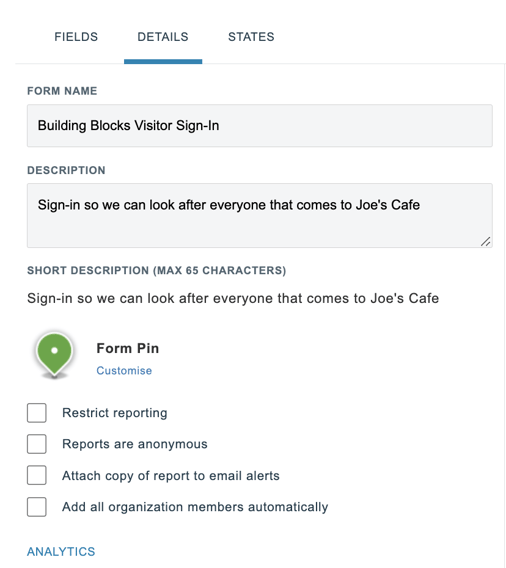This screenshot has height=568, width=506.
Task: Click the Form Pin heading text
Action: tap(127, 348)
